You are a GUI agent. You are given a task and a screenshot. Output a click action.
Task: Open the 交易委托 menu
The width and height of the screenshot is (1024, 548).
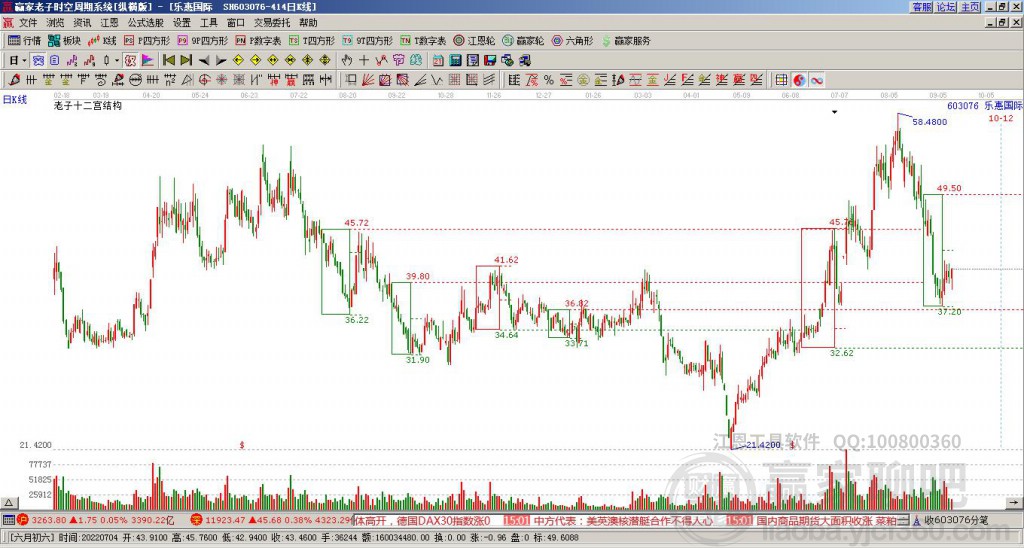click(x=273, y=23)
